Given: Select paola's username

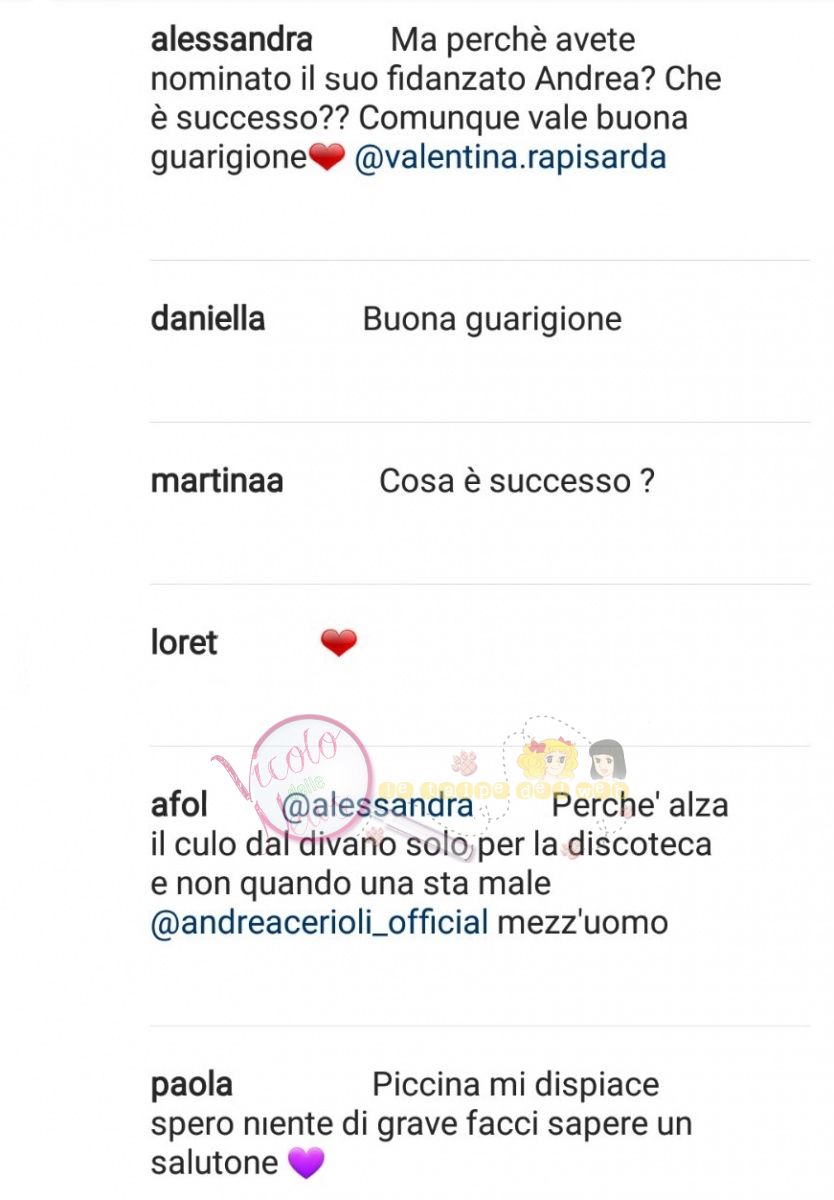Looking at the screenshot, I should click(x=192, y=1085).
